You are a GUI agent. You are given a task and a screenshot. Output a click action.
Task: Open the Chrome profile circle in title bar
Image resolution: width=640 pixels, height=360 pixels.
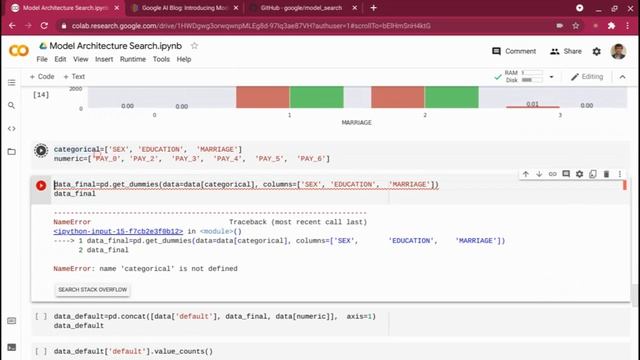tap(580, 8)
